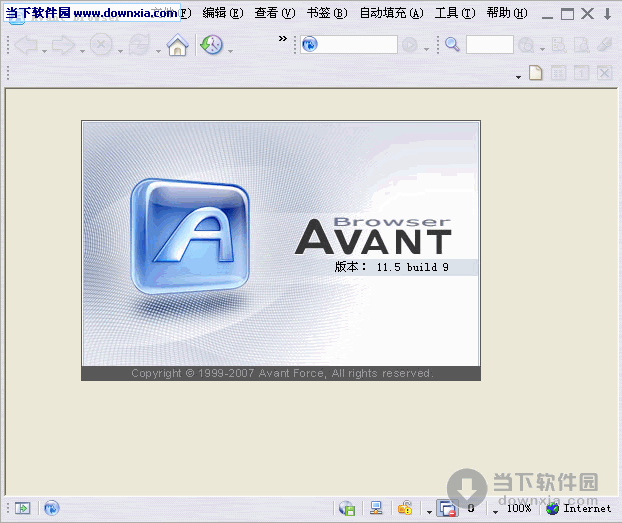Open a new blank tab page icon

coord(536,73)
